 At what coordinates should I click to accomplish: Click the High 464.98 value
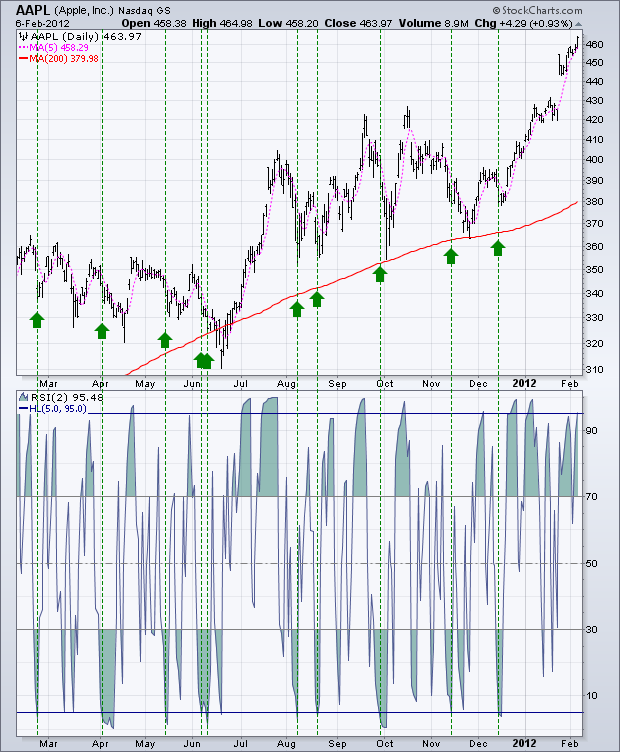(x=222, y=24)
